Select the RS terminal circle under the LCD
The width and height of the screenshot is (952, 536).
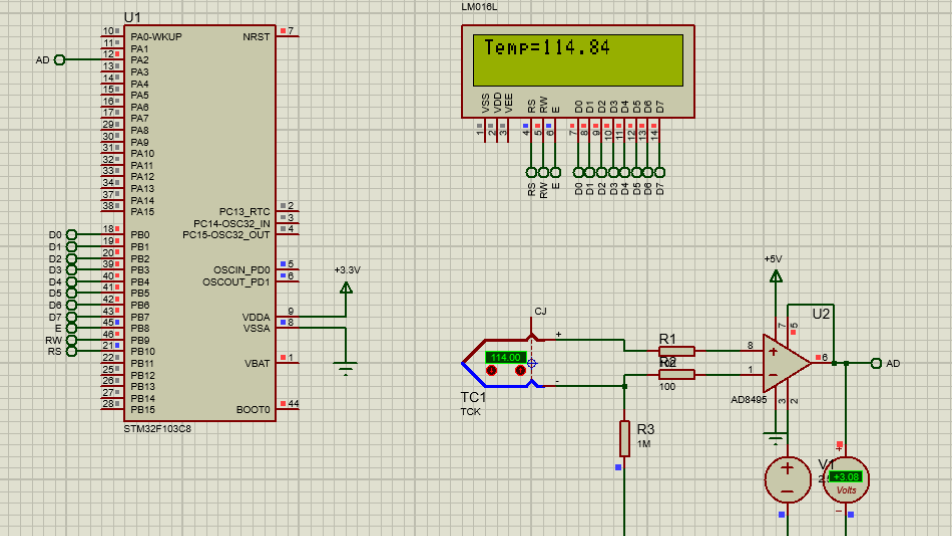[531, 172]
